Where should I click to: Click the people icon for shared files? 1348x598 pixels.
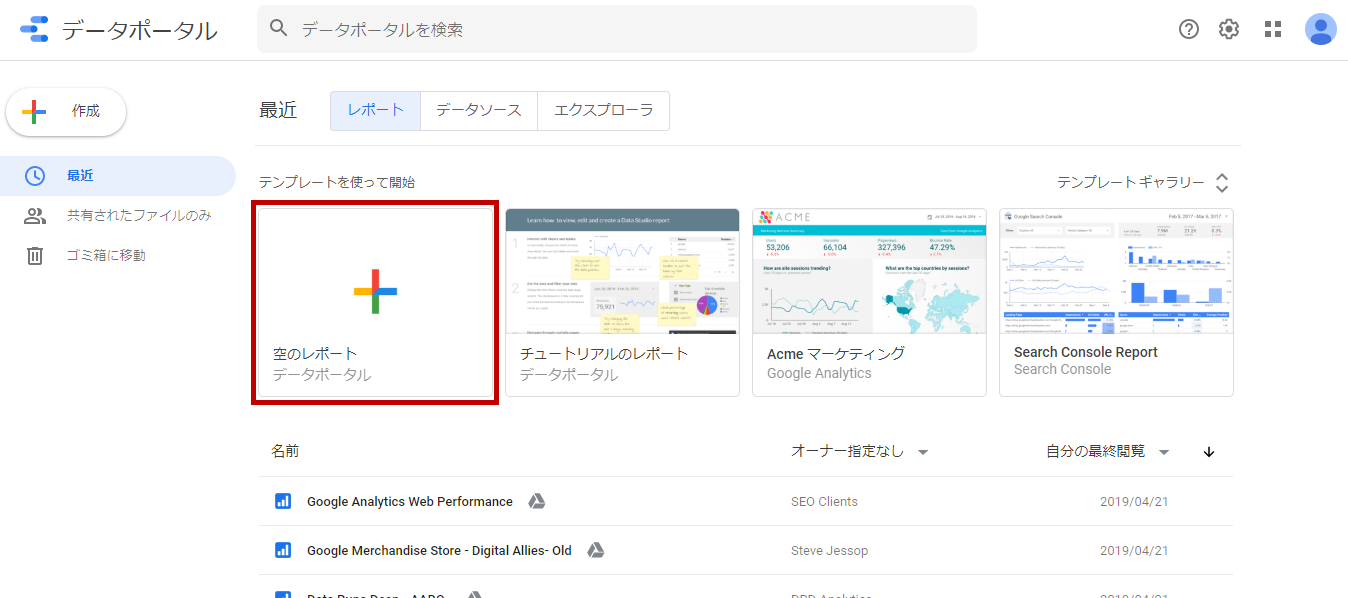(x=35, y=216)
